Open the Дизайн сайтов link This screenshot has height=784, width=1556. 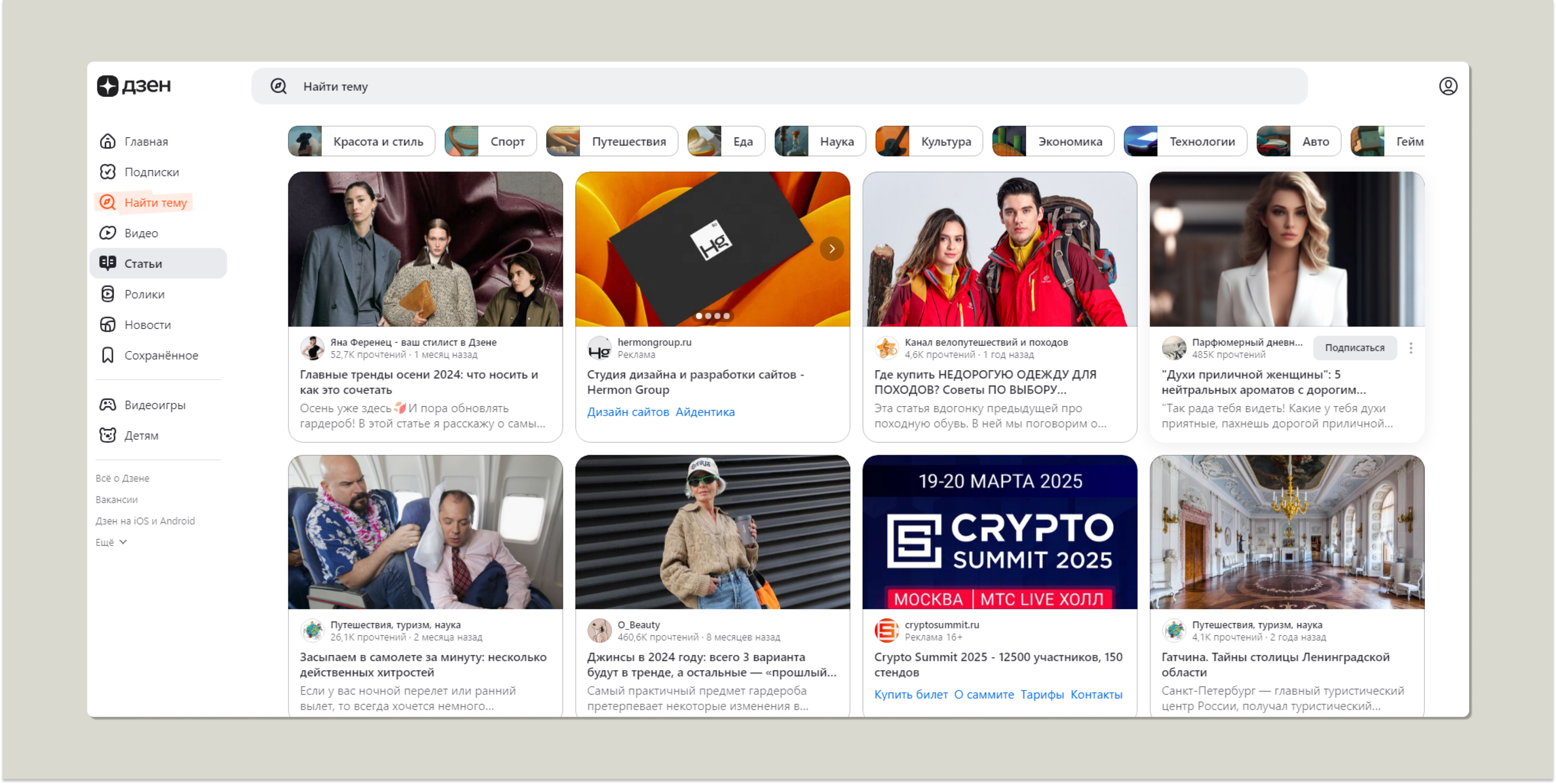point(627,412)
